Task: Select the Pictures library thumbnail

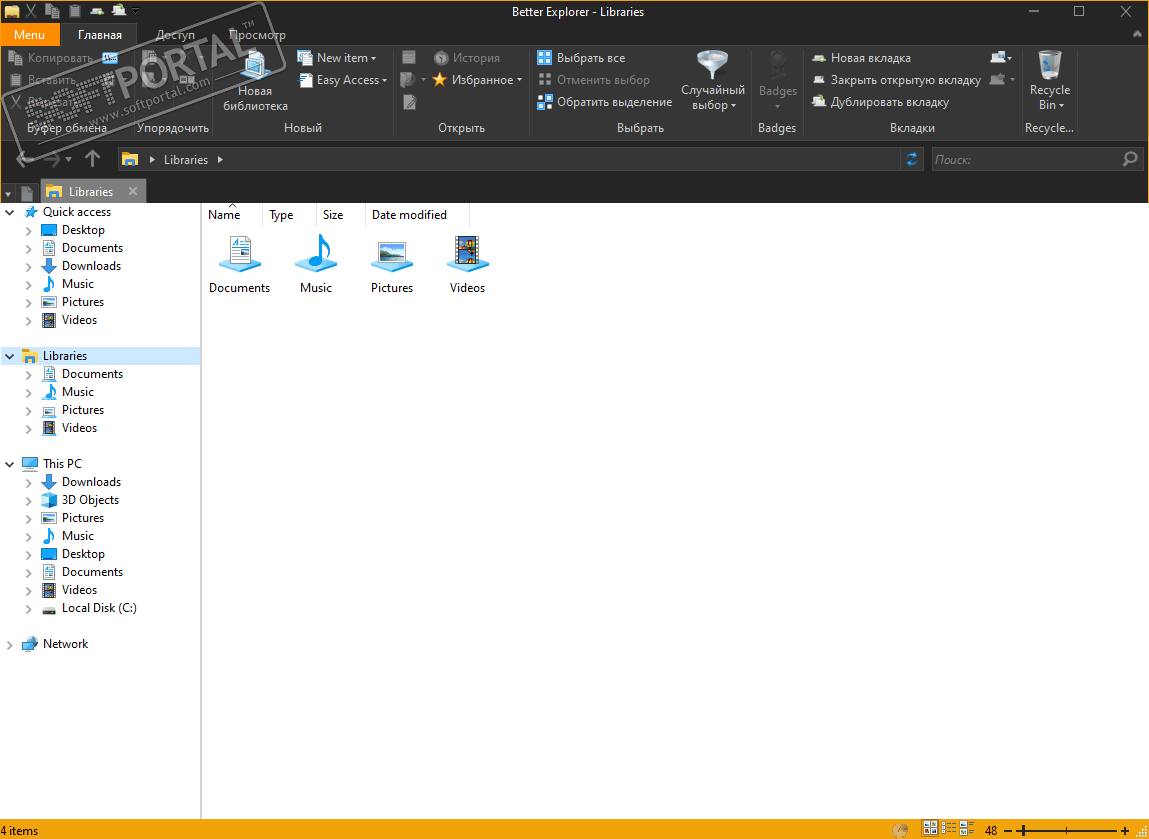Action: (x=392, y=264)
